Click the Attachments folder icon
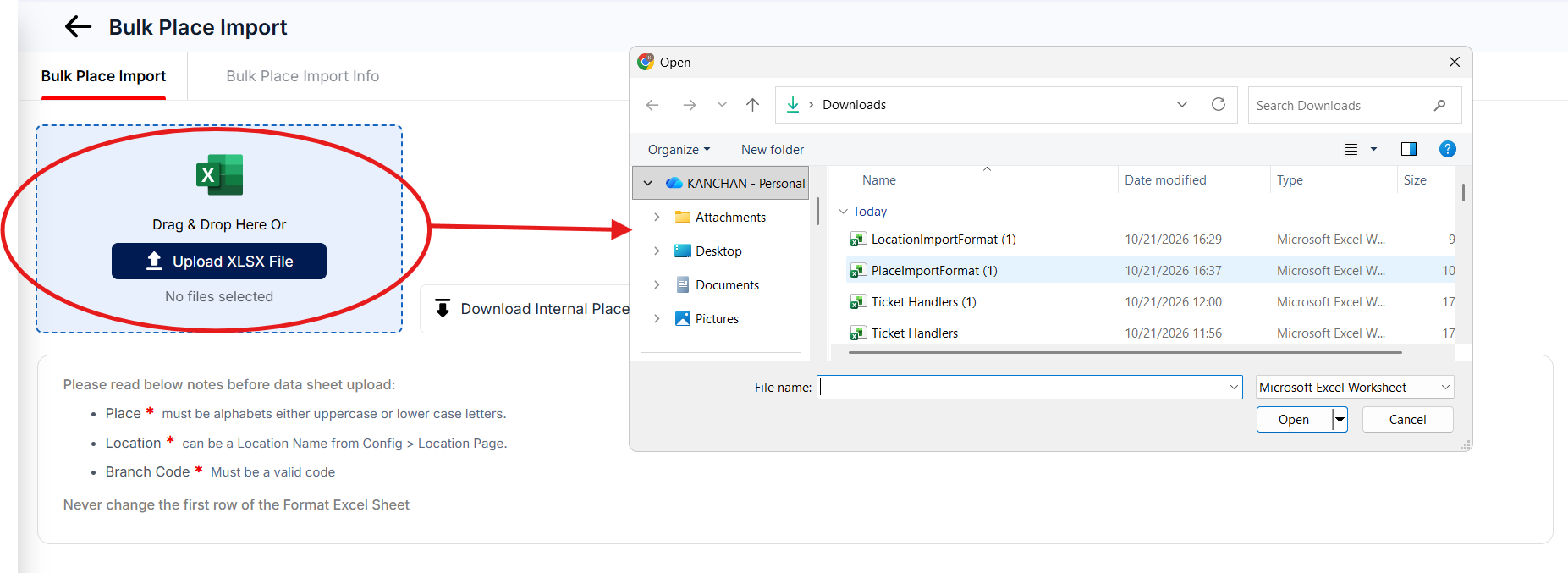 (683, 218)
